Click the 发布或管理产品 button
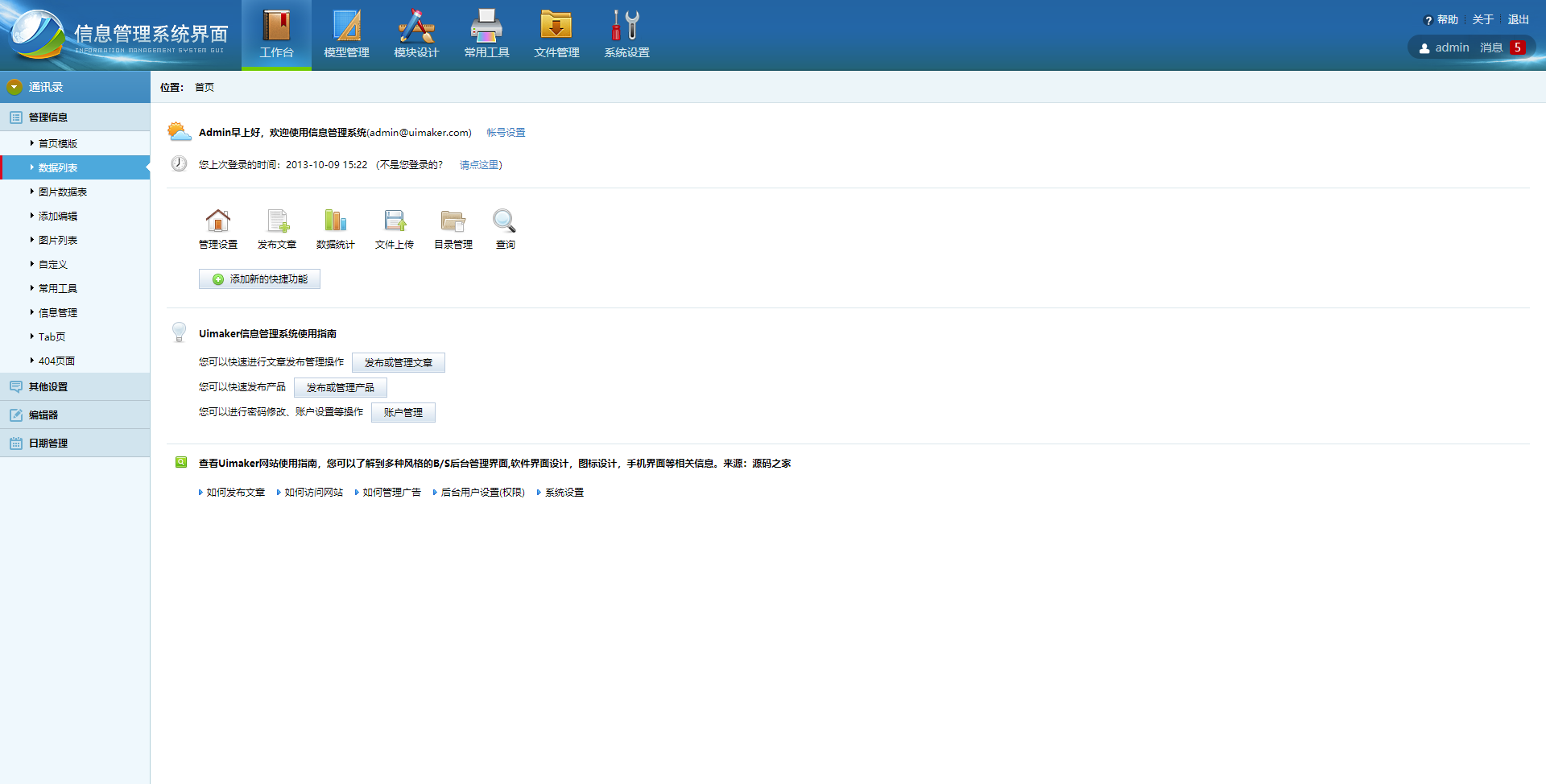The height and width of the screenshot is (784, 1546). 341,388
